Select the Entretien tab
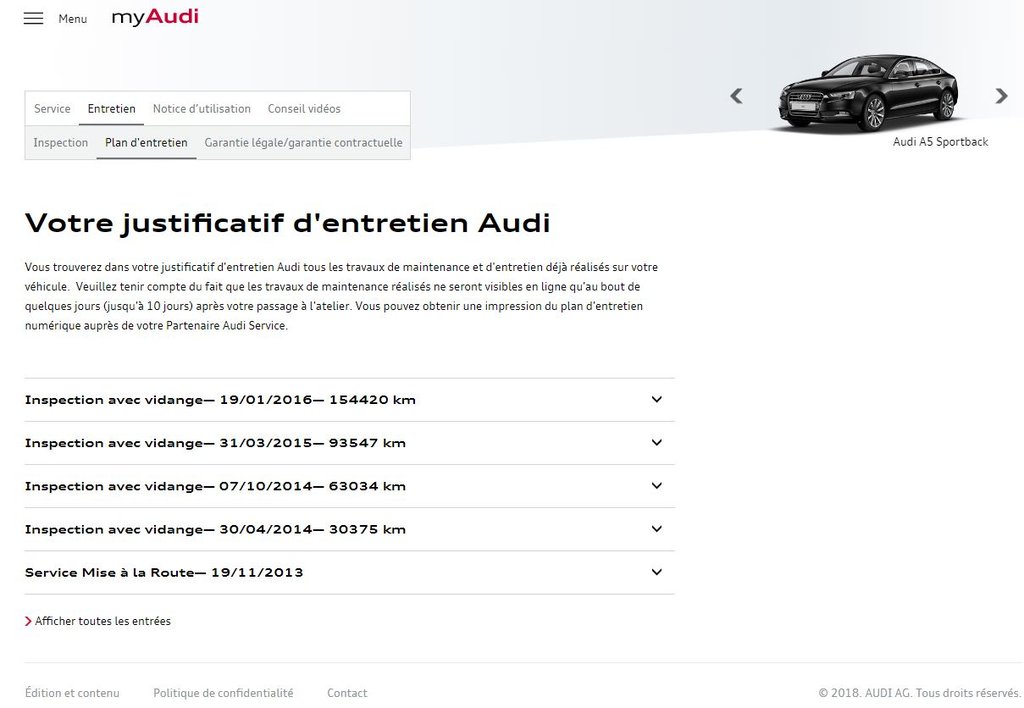 [111, 109]
